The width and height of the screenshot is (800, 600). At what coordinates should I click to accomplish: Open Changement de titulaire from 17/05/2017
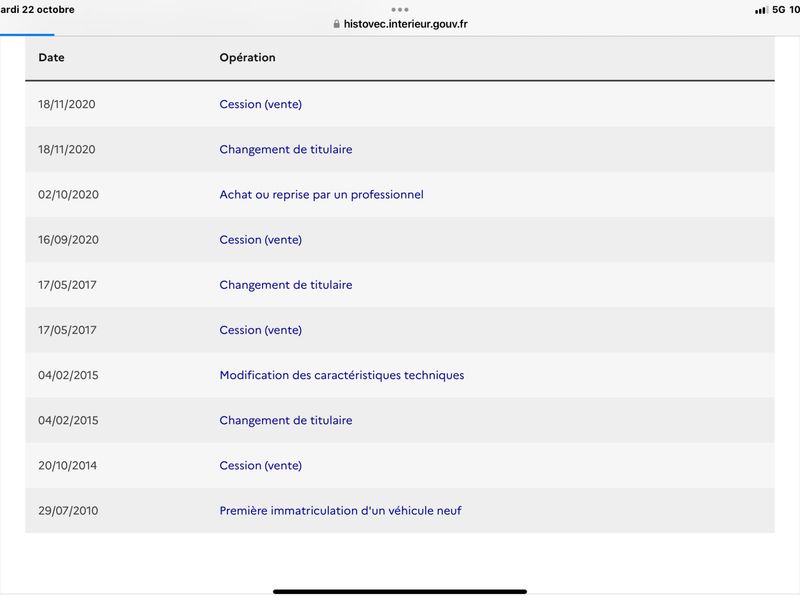coord(286,285)
